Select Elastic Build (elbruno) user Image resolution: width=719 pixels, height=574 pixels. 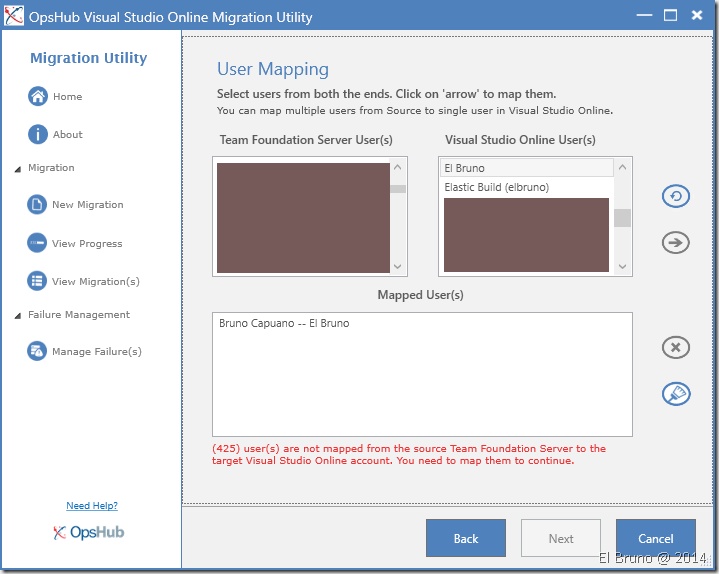[525, 187]
